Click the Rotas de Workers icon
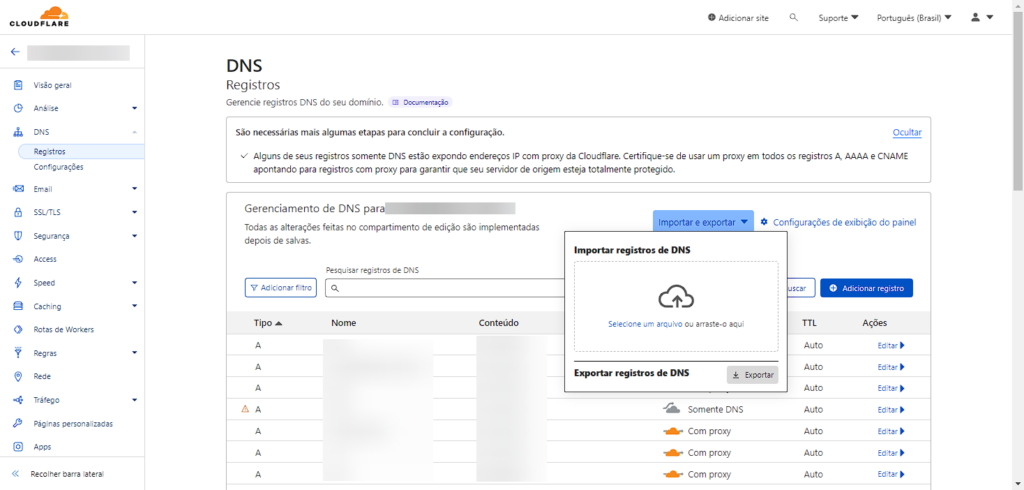 tap(18, 330)
